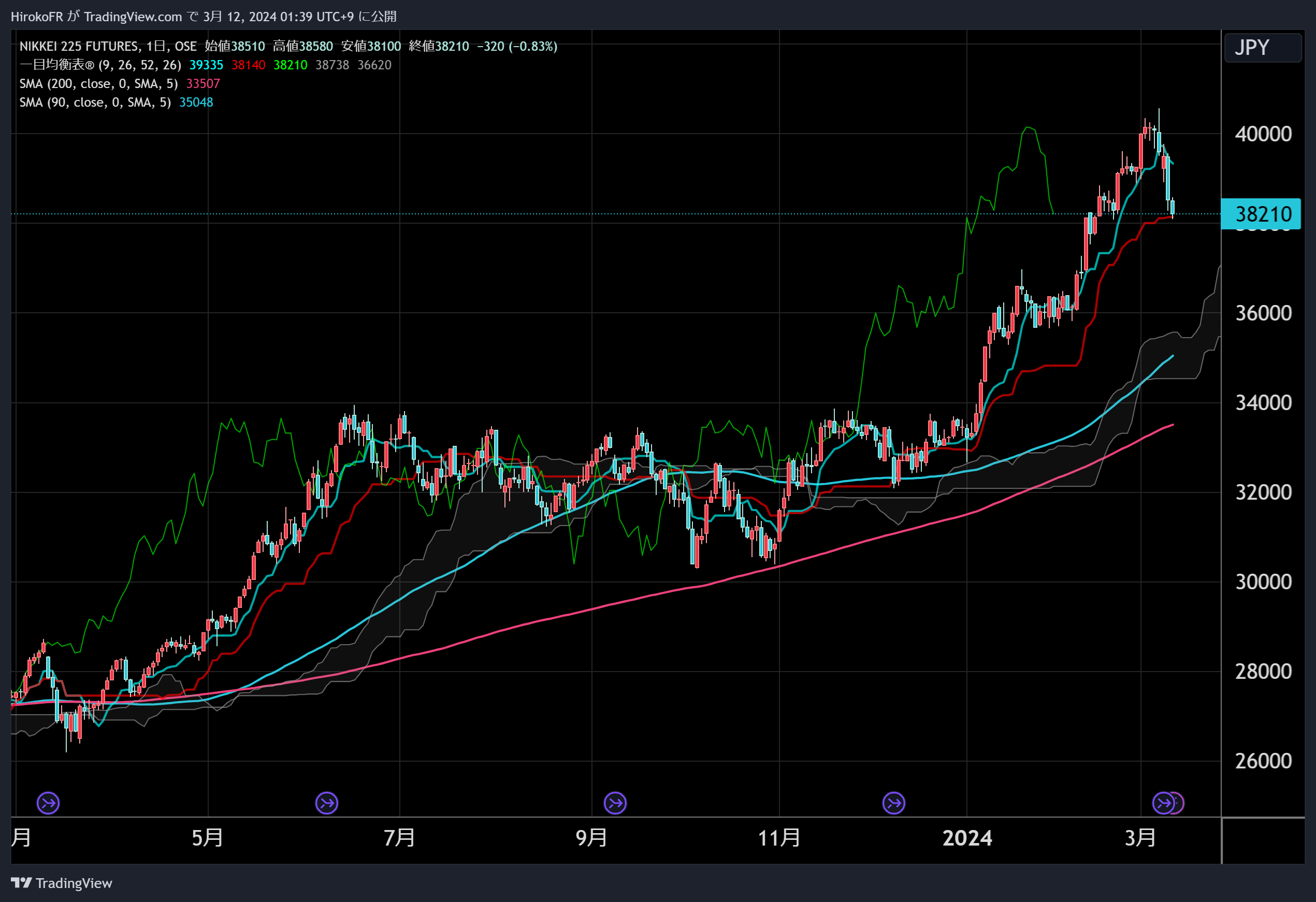Click the rollover marker icon in December
This screenshot has width=1316, height=902.
893,803
